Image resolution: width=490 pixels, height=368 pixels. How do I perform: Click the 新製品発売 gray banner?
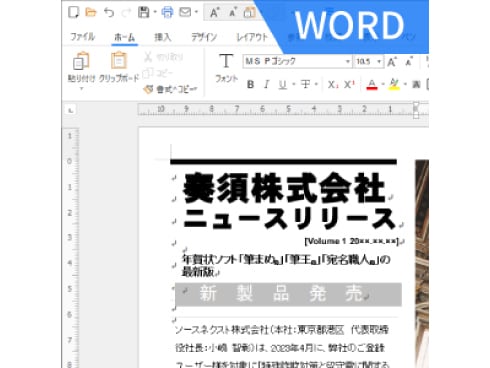tap(288, 294)
